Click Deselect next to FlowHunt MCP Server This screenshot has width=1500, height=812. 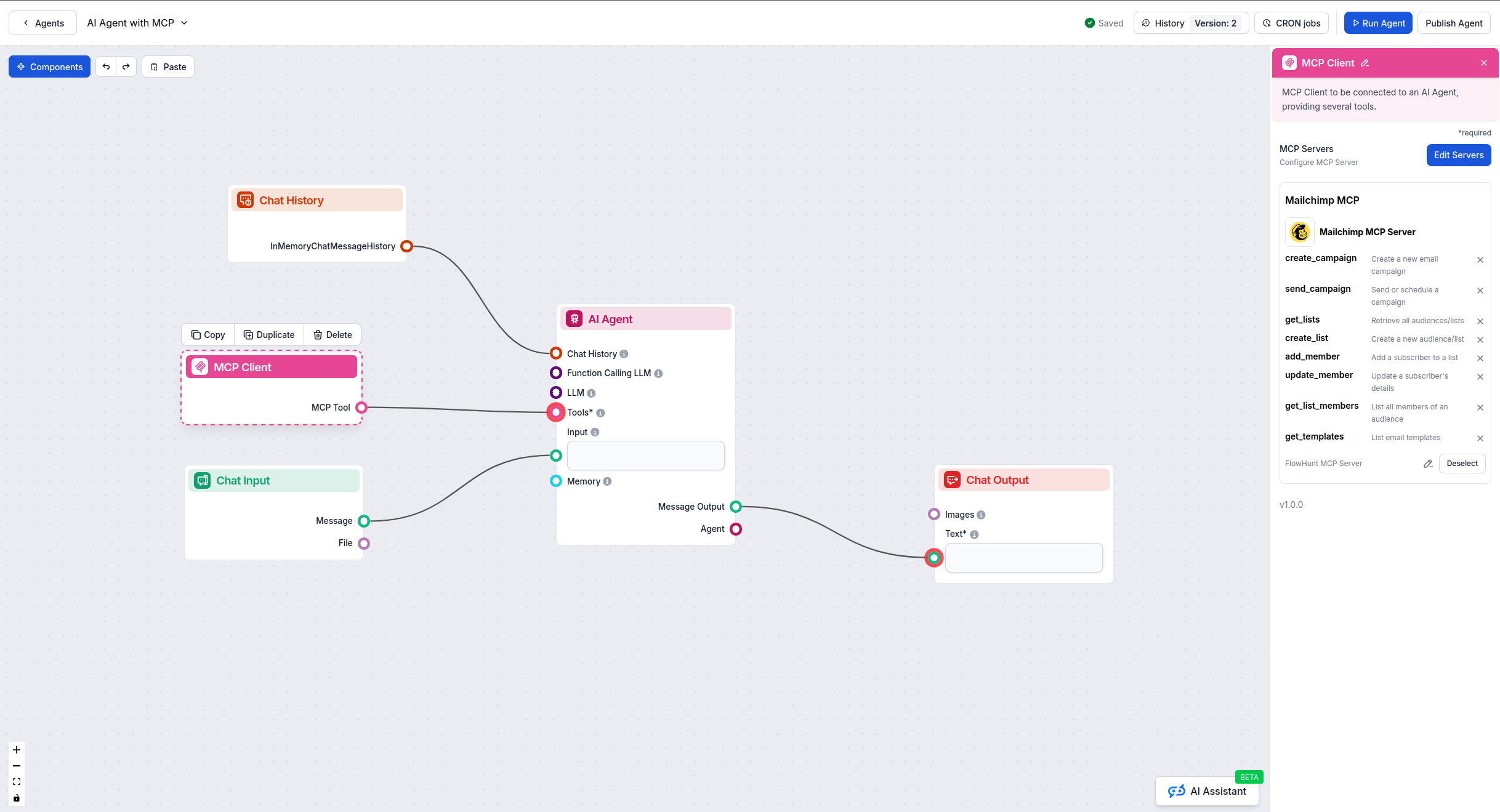point(1462,463)
